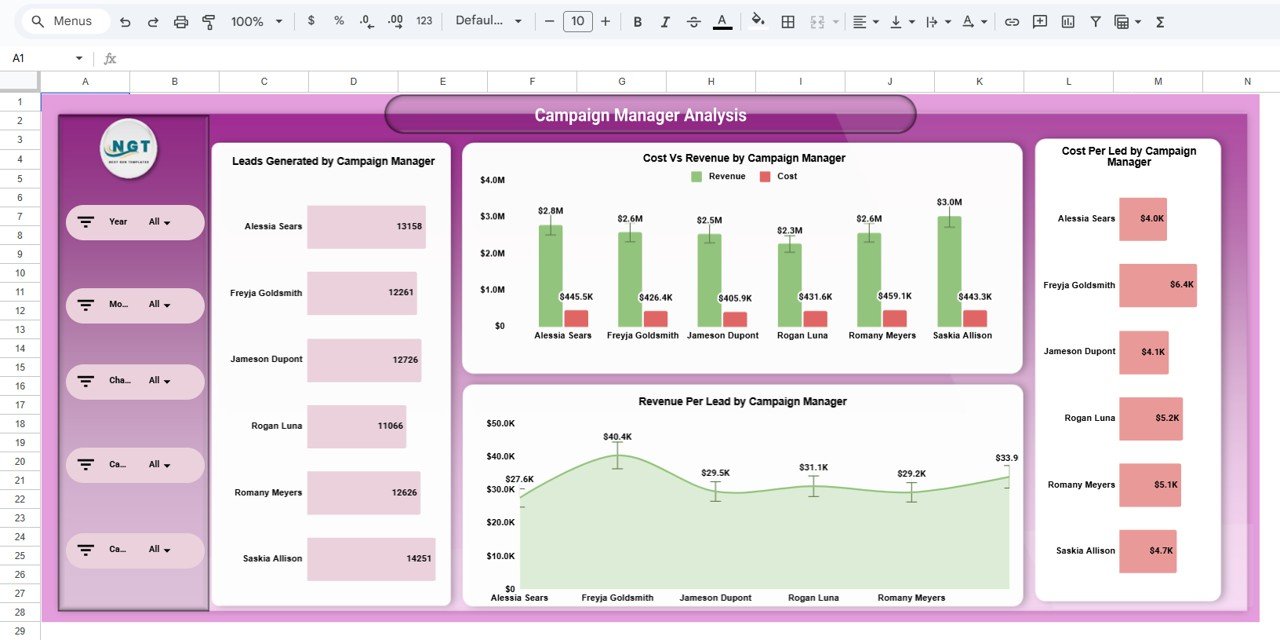Apply italic formatting

(665, 20)
